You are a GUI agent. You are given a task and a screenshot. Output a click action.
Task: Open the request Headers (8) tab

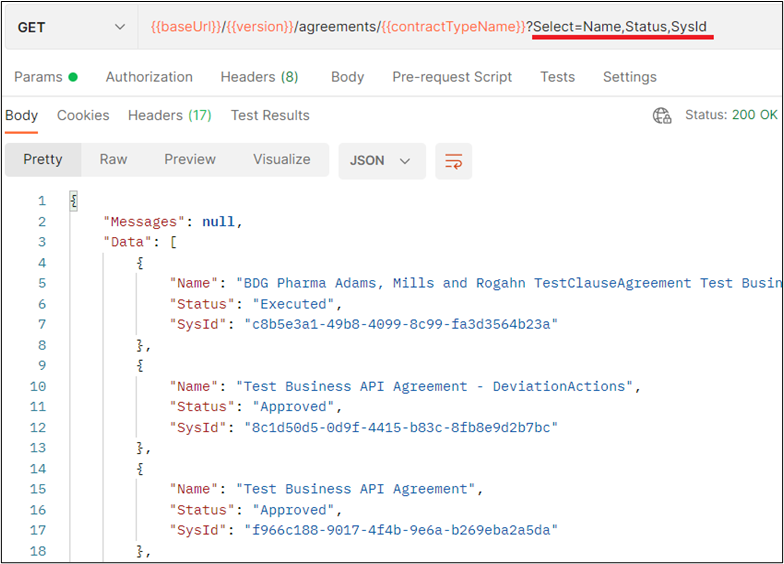click(259, 77)
